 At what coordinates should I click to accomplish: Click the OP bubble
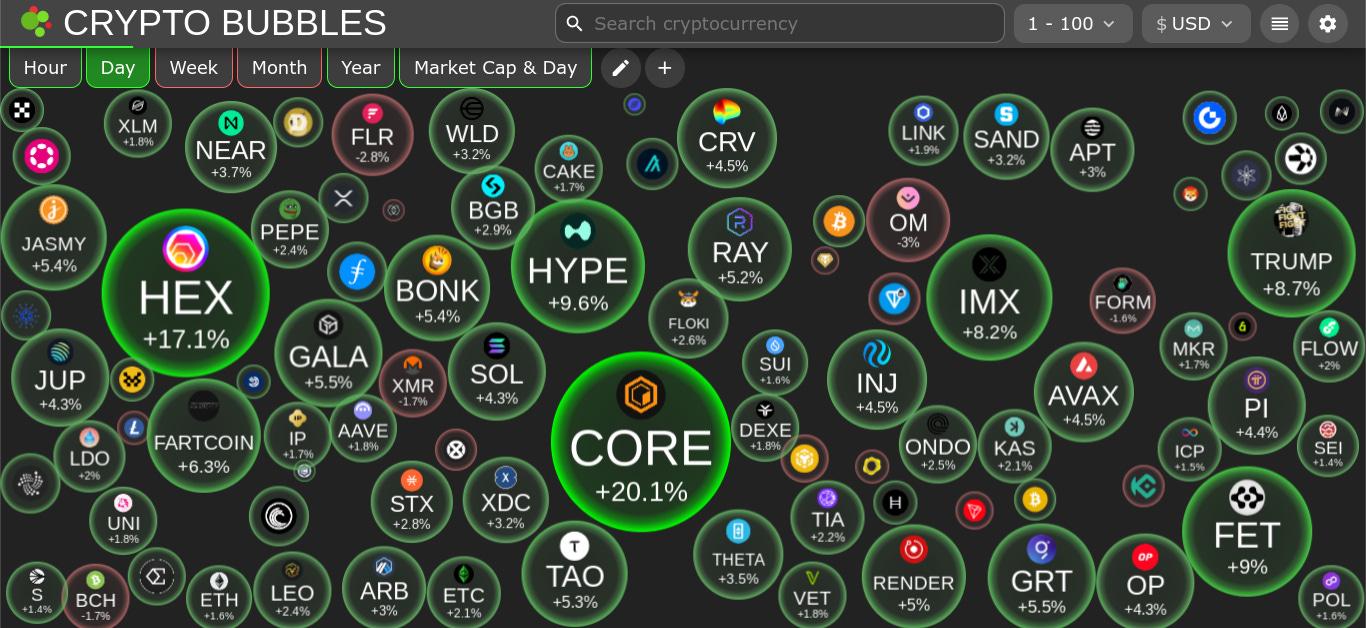(x=1145, y=582)
